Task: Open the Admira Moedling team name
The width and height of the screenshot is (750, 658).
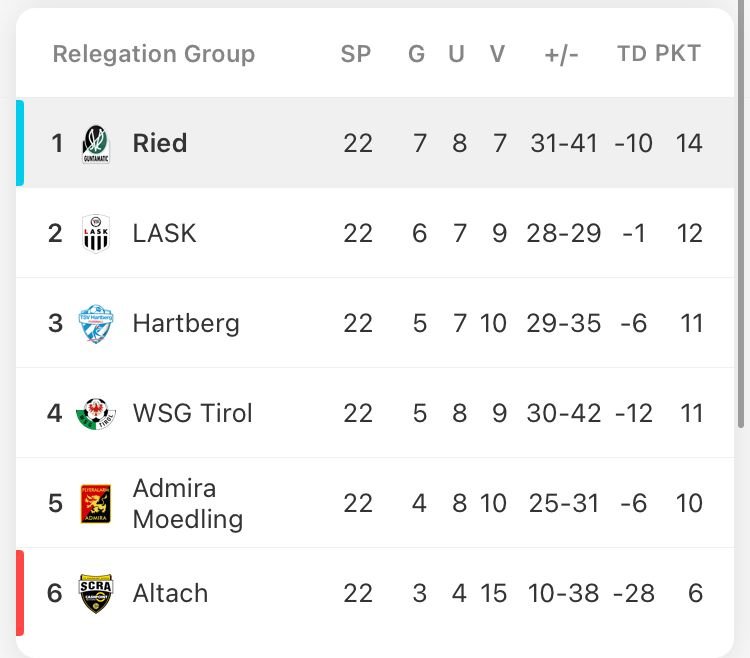Action: [188, 504]
